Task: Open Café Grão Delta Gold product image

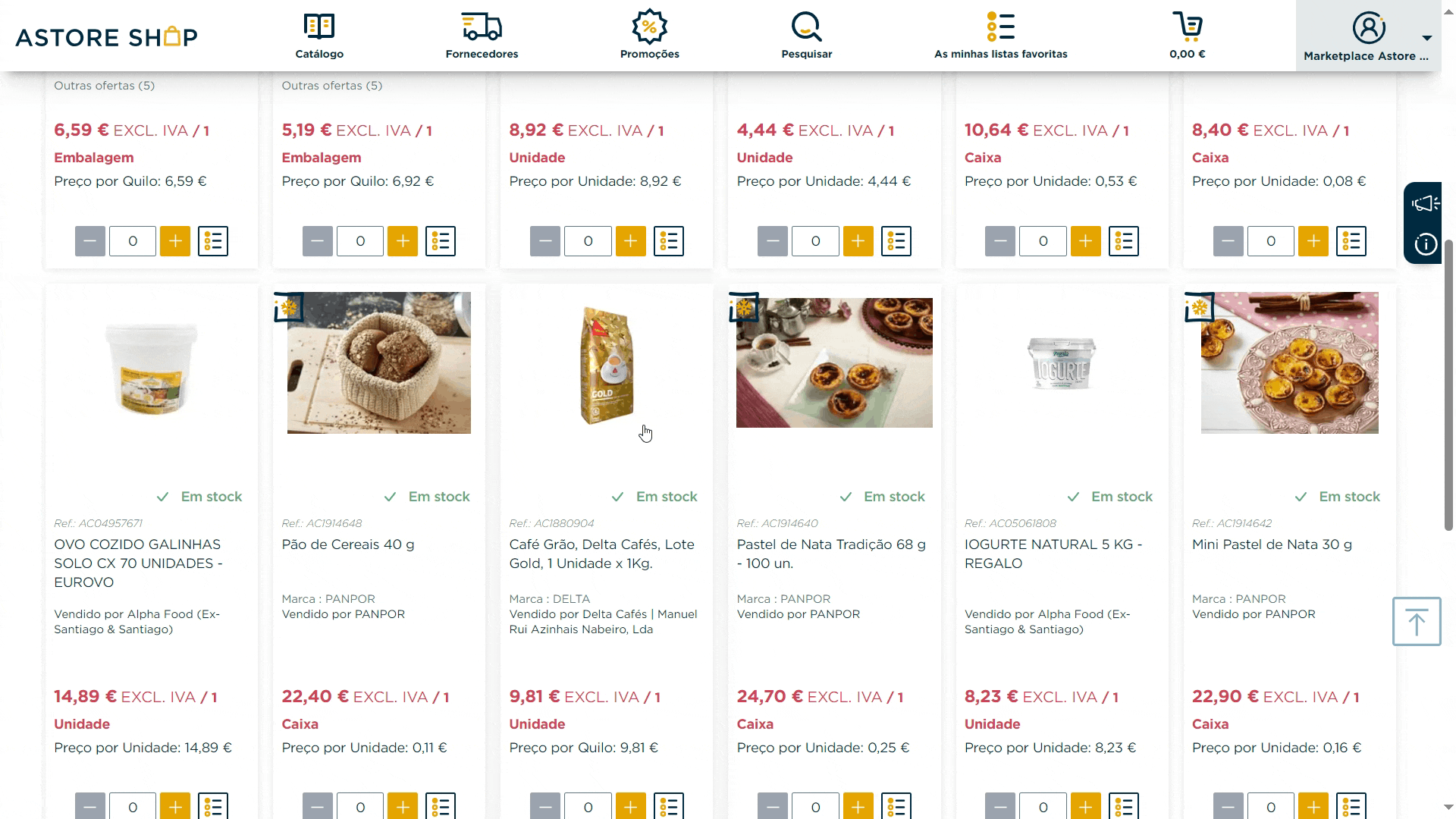Action: (x=607, y=365)
